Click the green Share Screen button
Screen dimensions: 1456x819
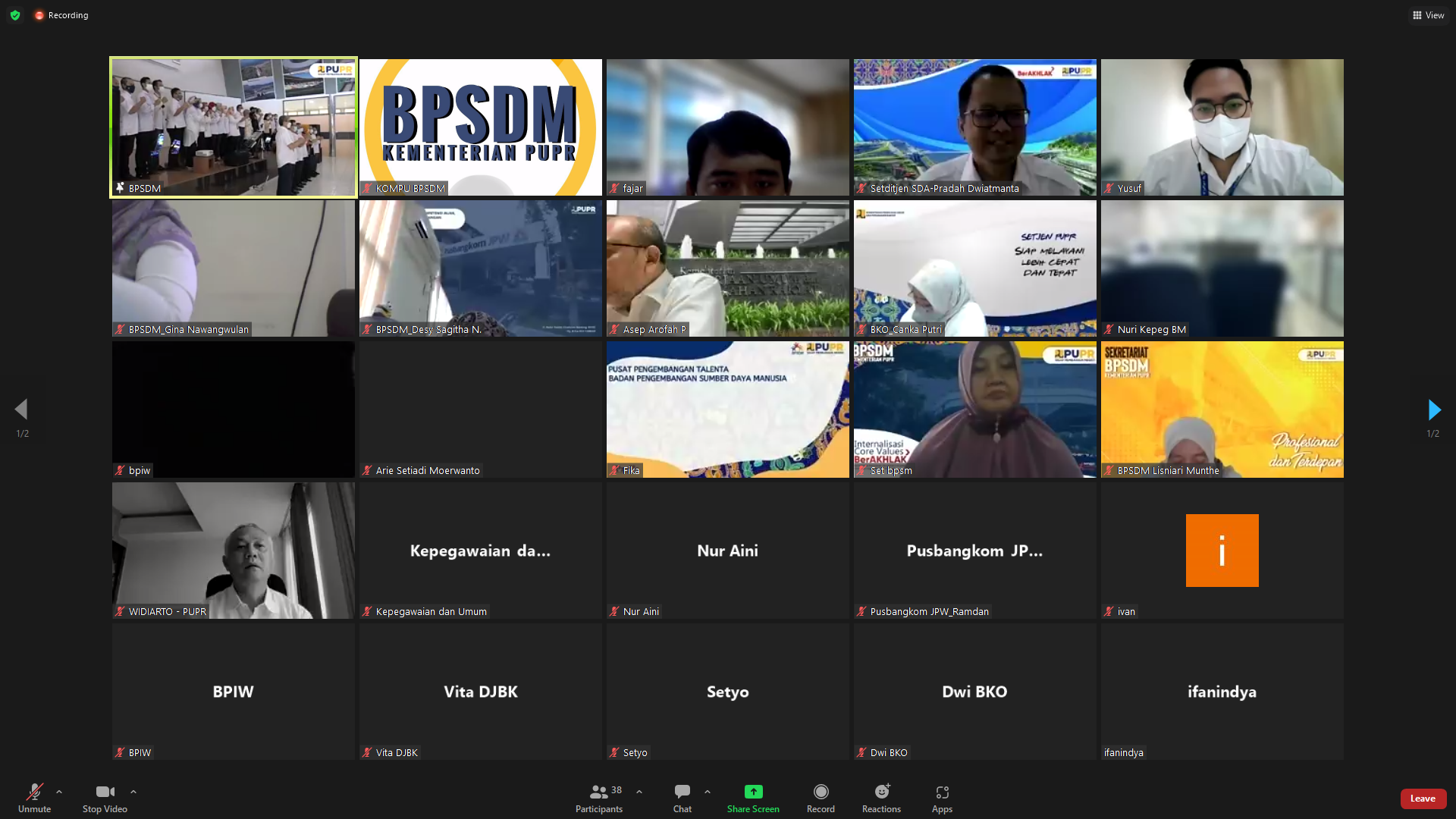[753, 799]
